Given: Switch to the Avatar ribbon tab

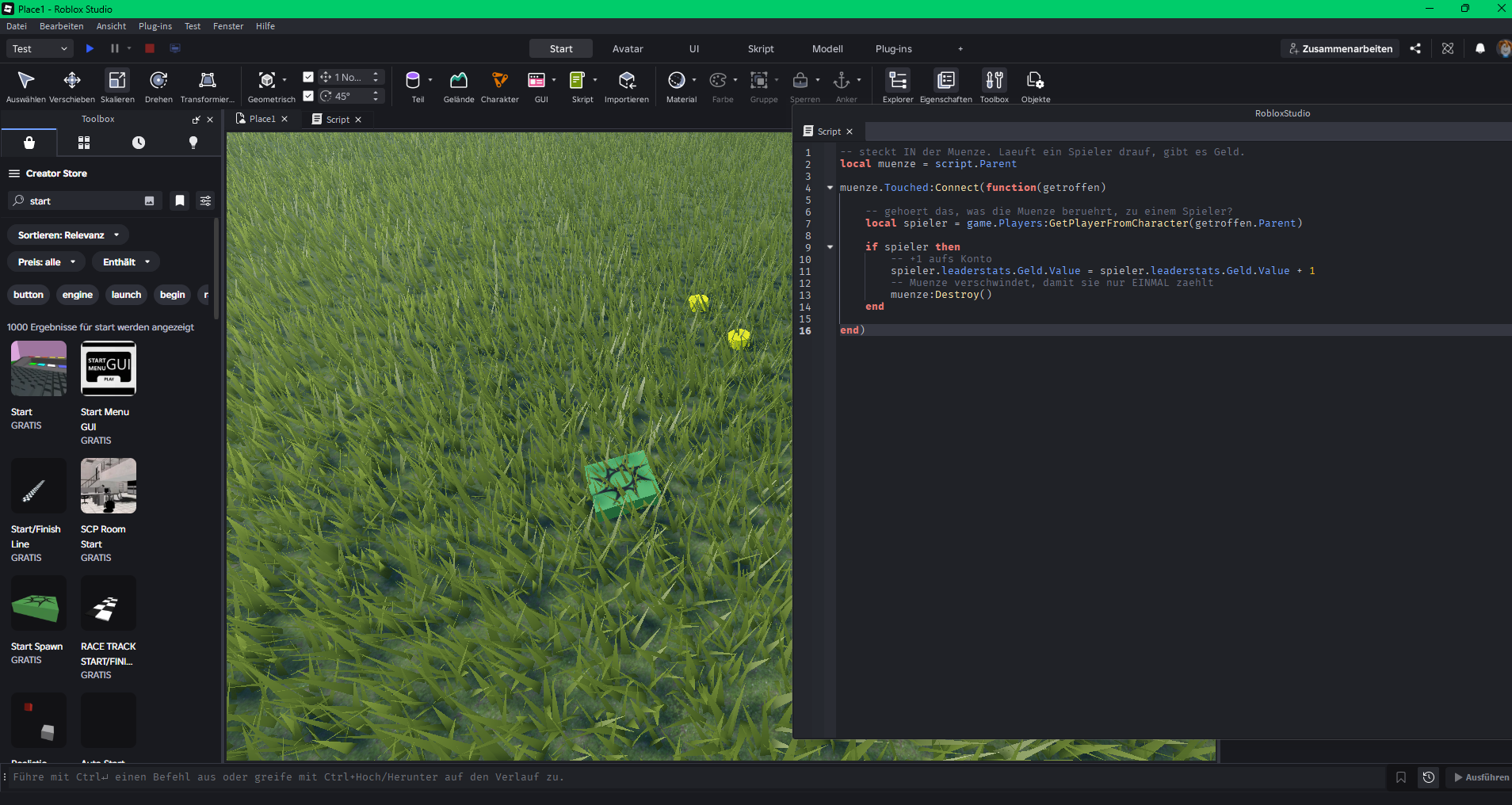Looking at the screenshot, I should tap(628, 48).
